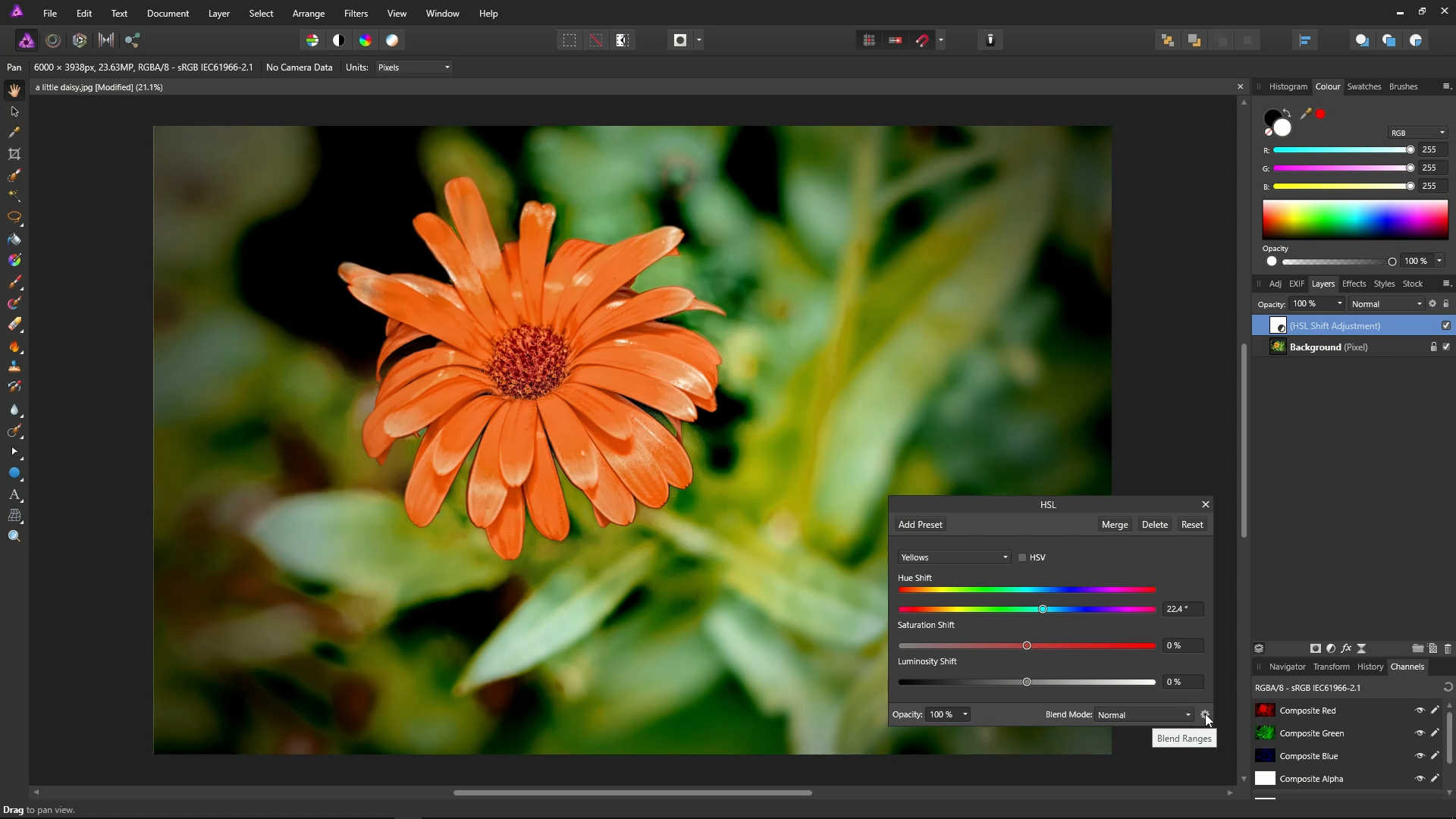Open the Yellows colour range dropdown
Viewport: 1456px width, 819px height.
point(954,557)
